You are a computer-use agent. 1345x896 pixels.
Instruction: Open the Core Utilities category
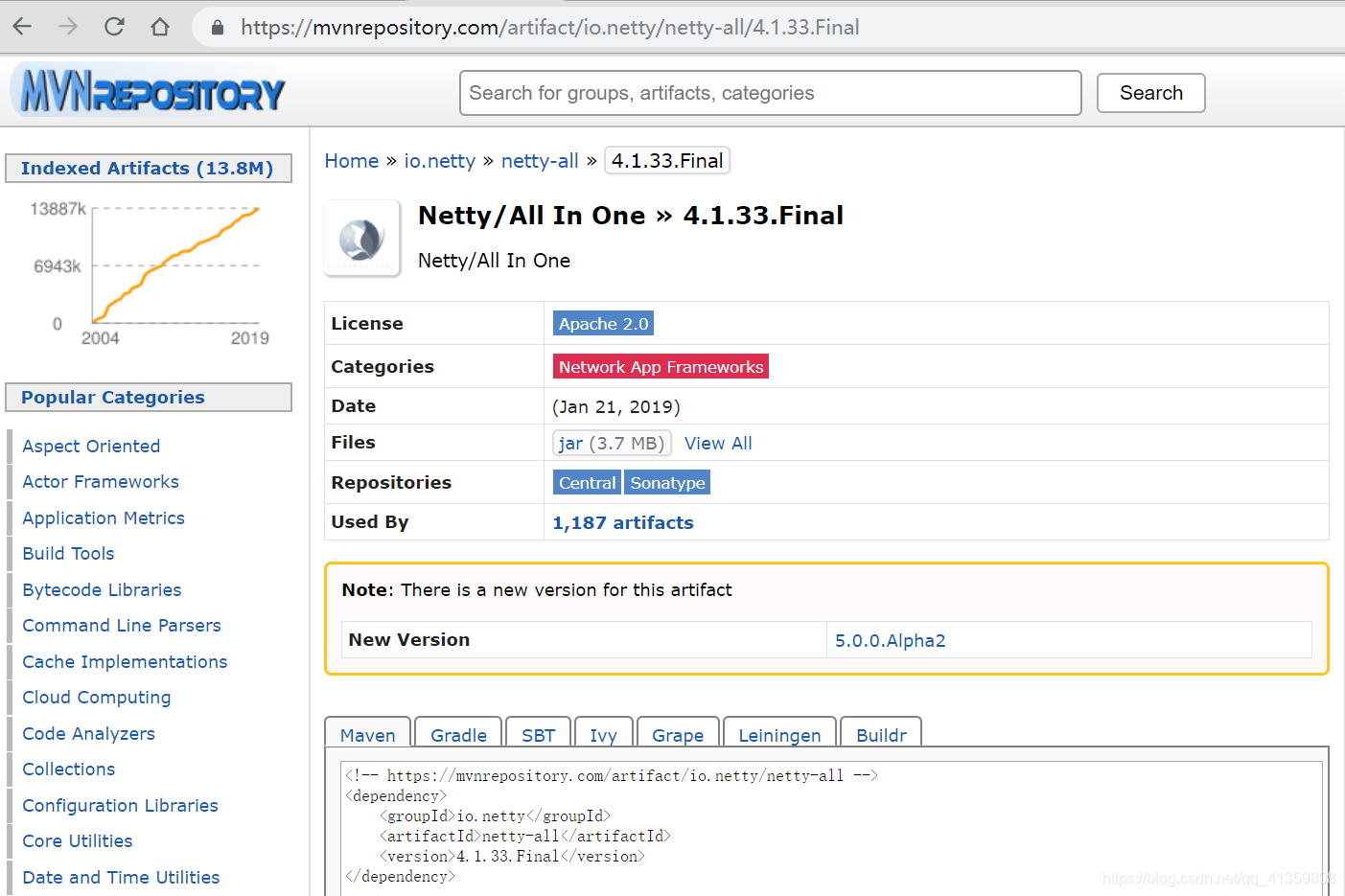click(78, 841)
